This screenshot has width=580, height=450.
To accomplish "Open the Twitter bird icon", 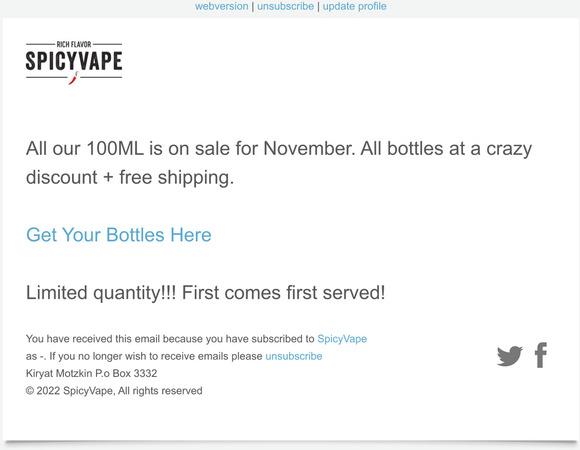I will [509, 356].
